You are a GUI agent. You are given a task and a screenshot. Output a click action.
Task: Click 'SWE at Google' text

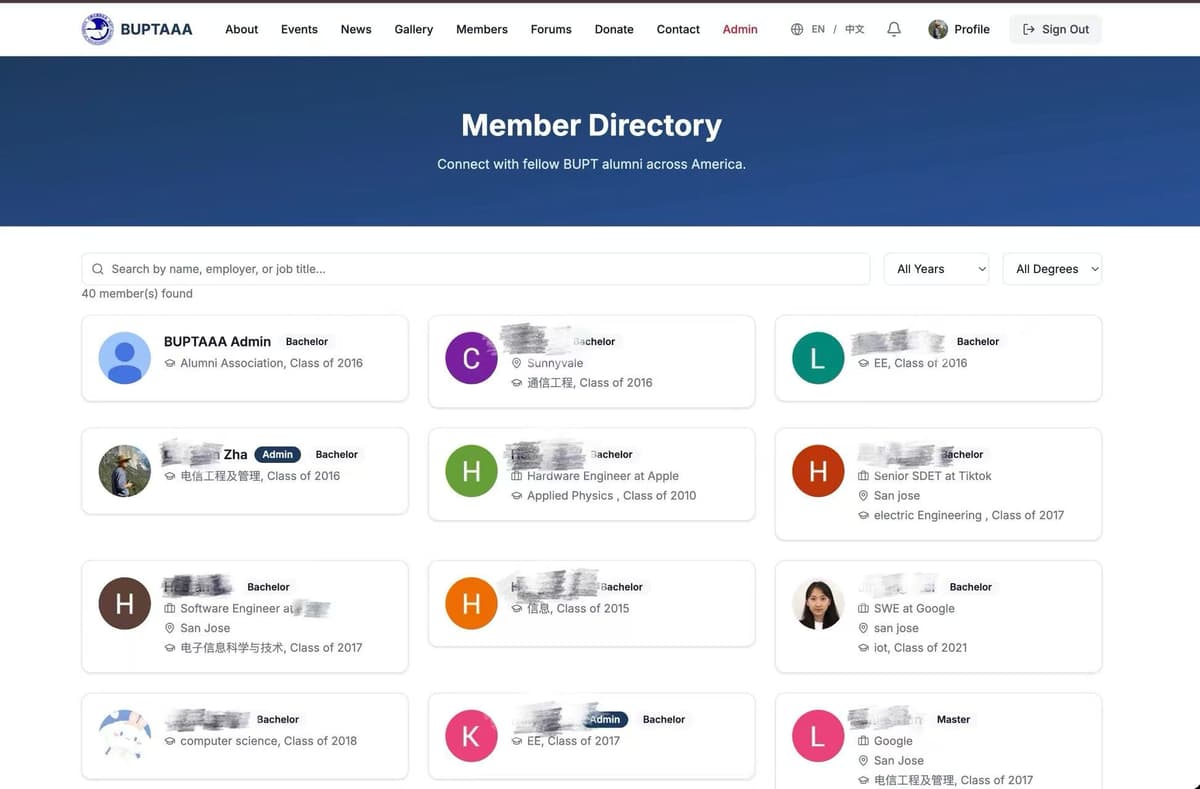pyautogui.click(x=914, y=608)
